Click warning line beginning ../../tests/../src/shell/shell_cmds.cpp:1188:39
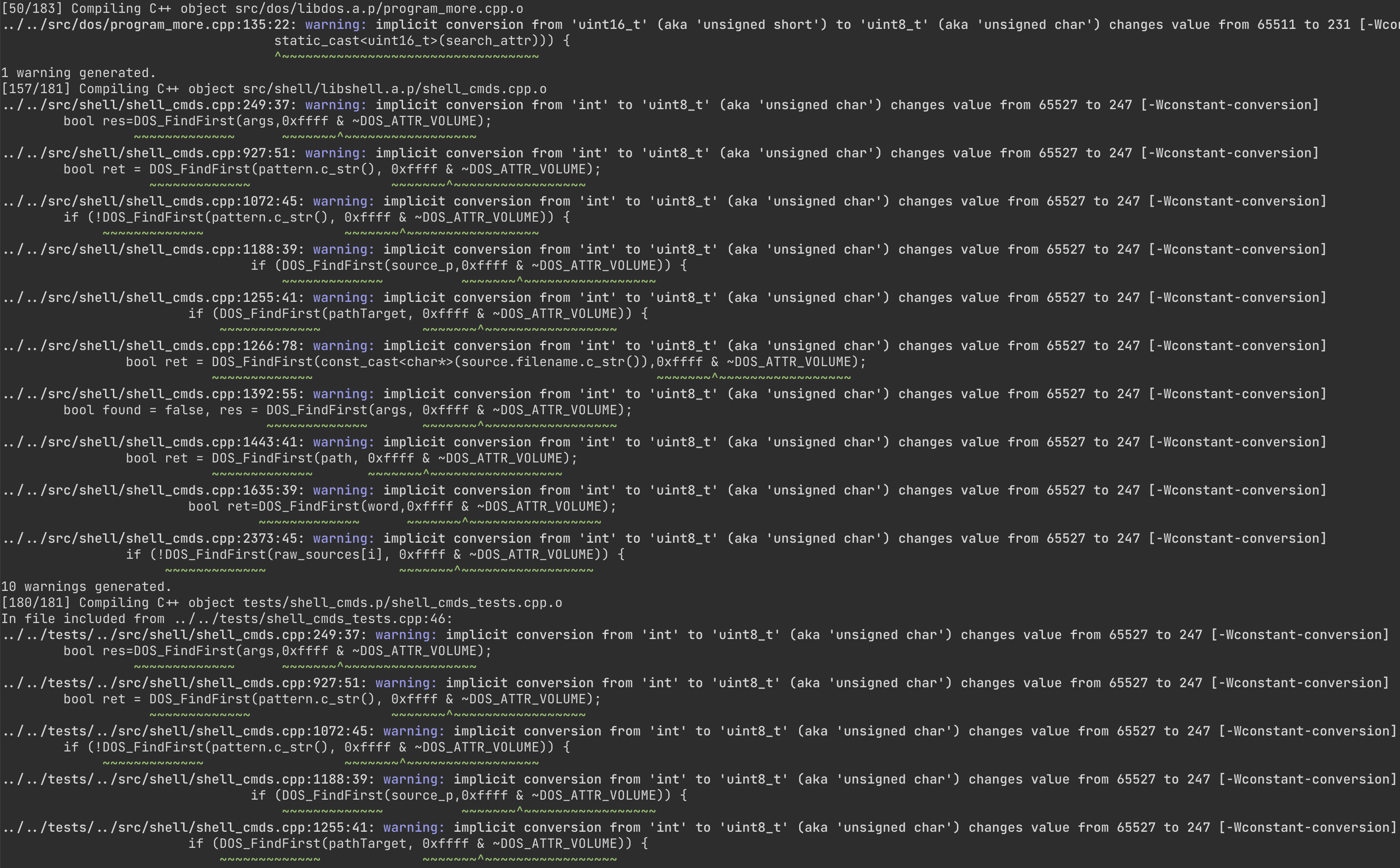Image resolution: width=1400 pixels, height=868 pixels. point(699,780)
